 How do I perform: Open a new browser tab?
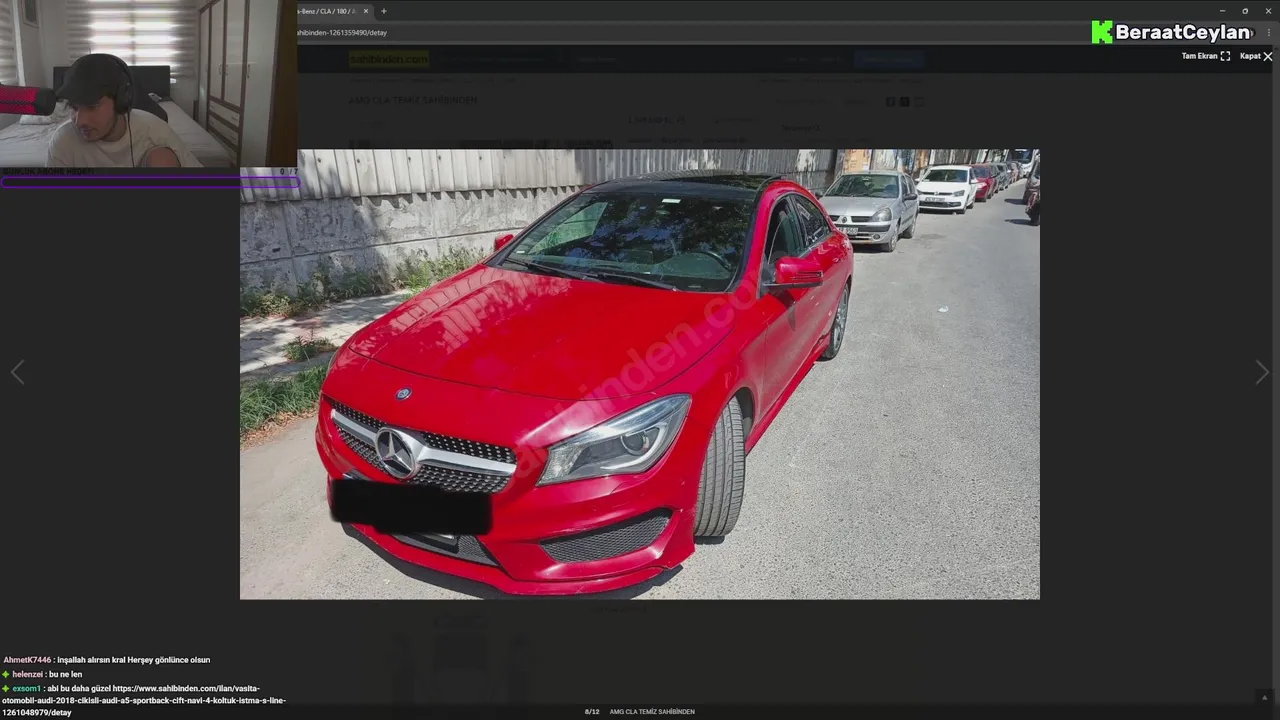point(383,11)
